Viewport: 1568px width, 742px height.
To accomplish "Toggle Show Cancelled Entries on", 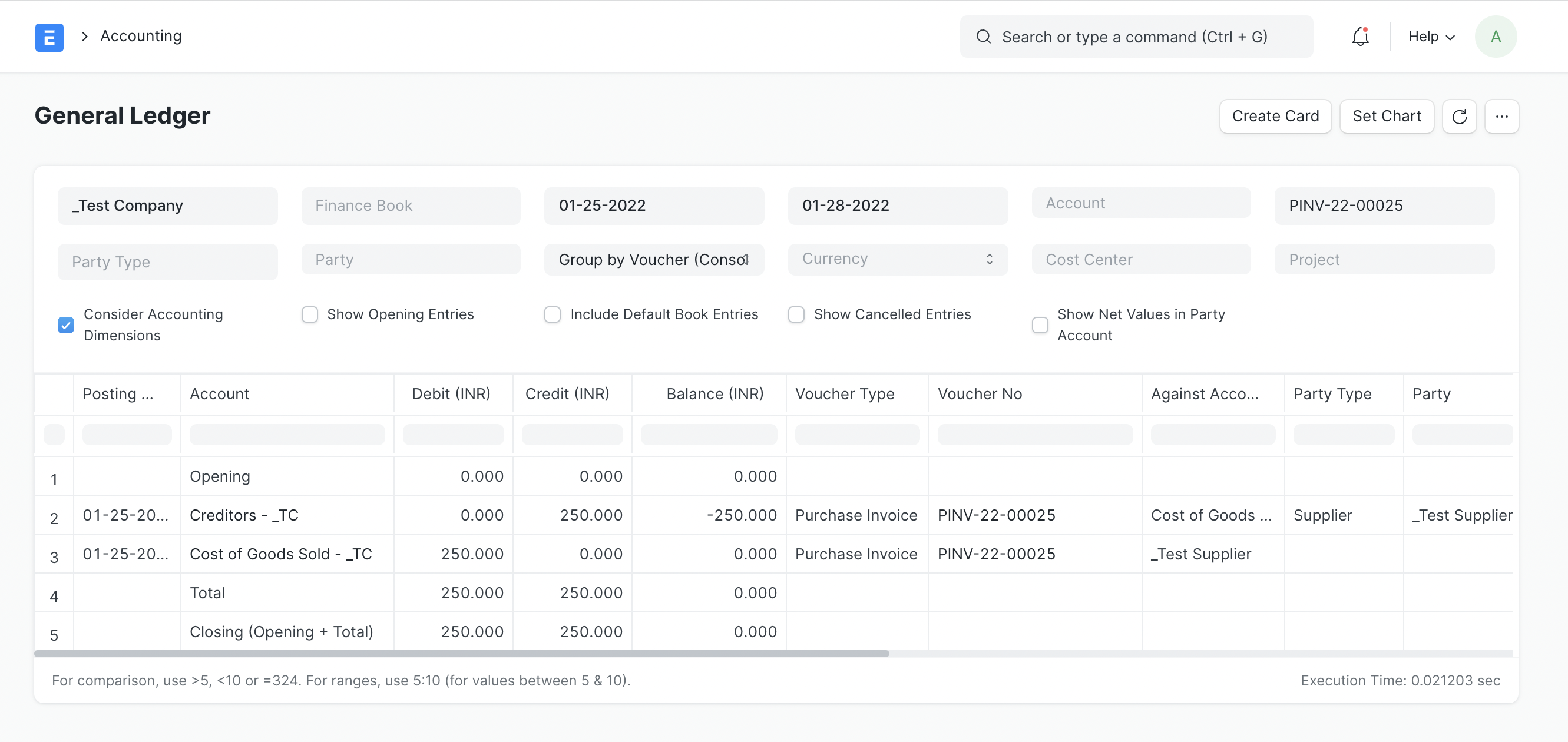I will point(797,315).
